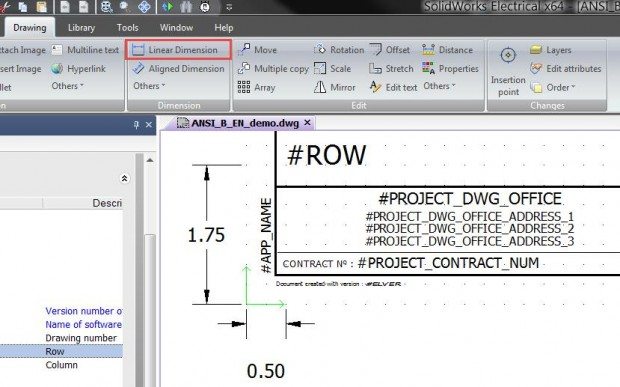620x387 pixels.
Task: Click the Multiline text tool
Action: (x=85, y=50)
